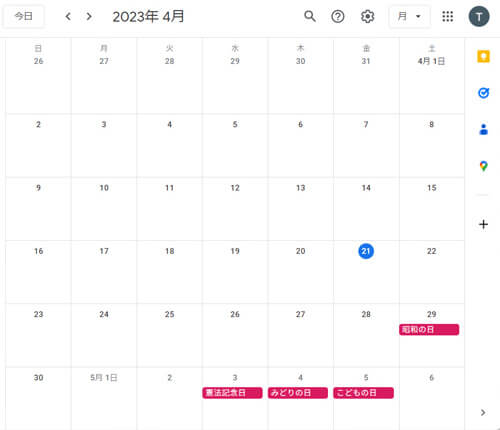Open the 憲法記念日 holiday event
Viewport: 500px width, 430px height.
[232, 393]
